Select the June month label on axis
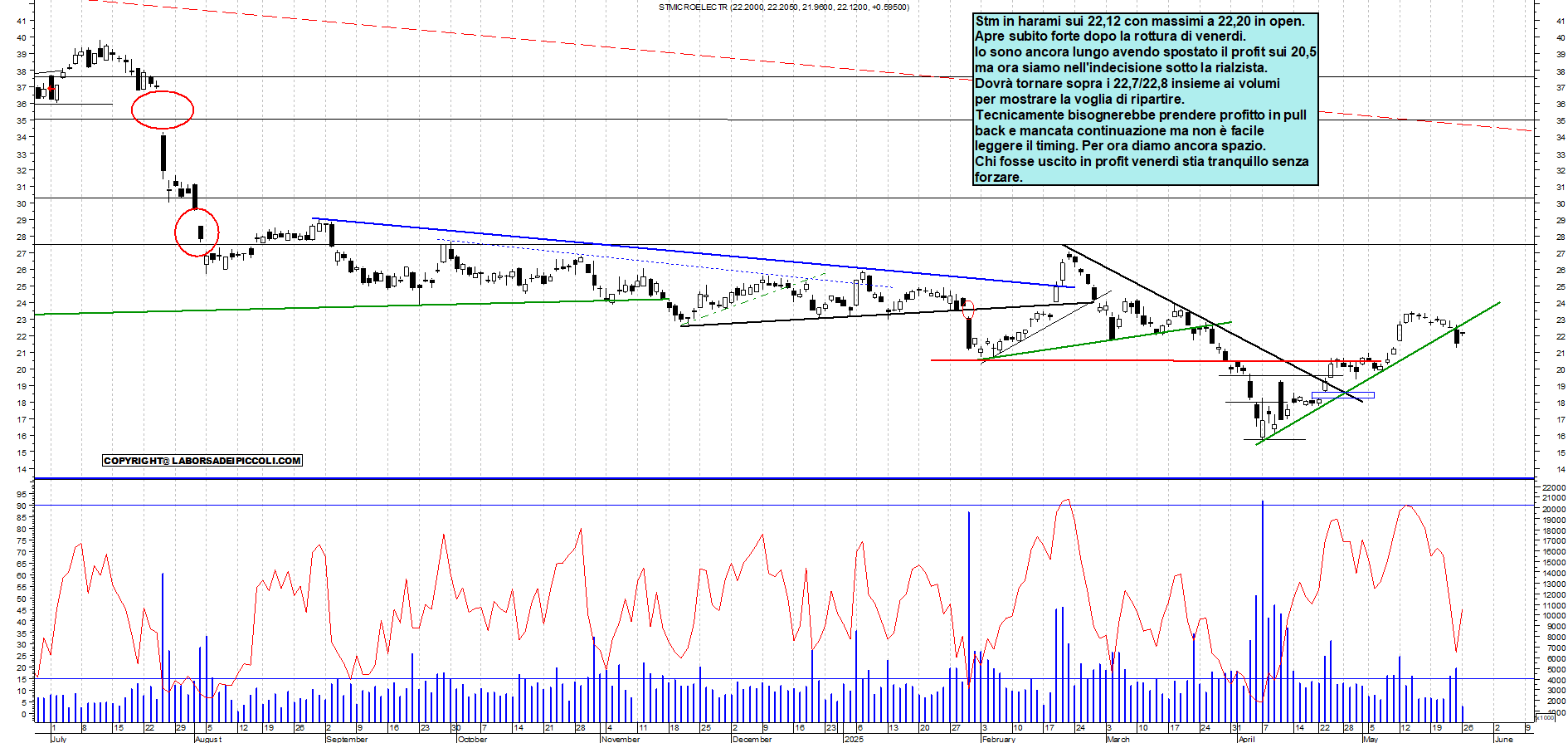This screenshot has height=743, width=1568. click(x=1503, y=738)
